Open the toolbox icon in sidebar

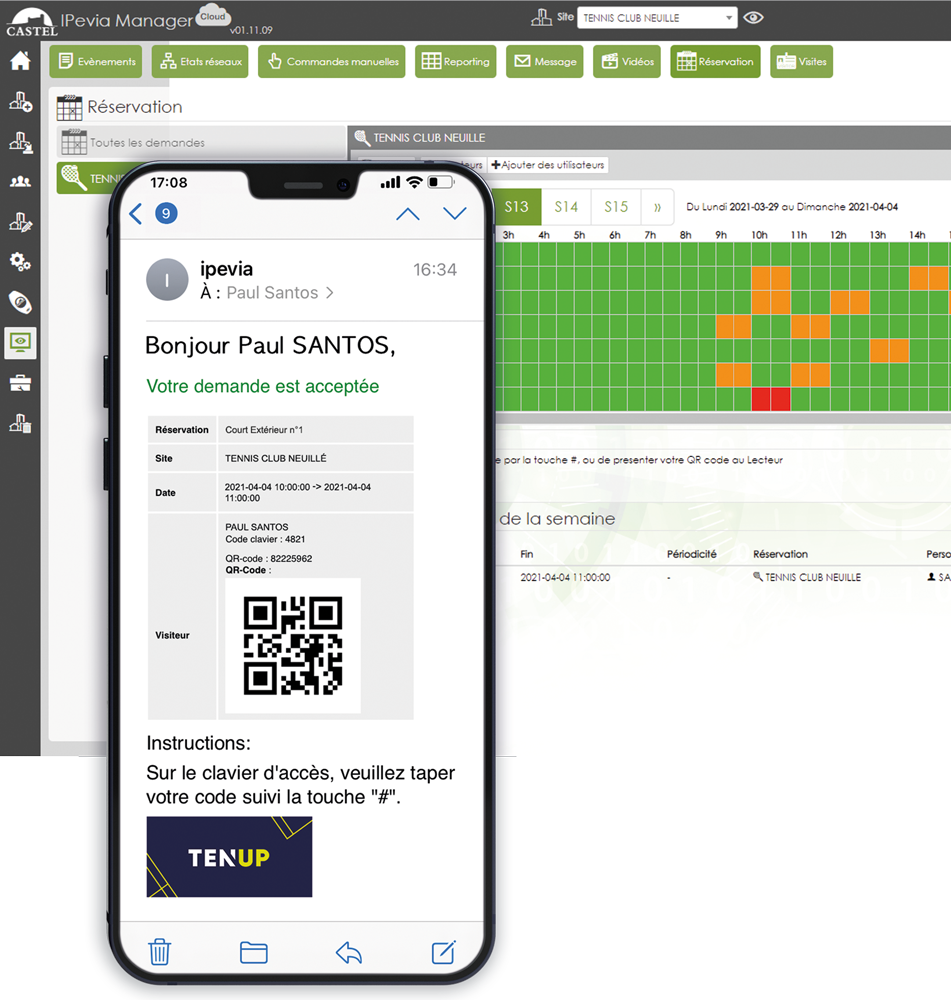(20, 383)
